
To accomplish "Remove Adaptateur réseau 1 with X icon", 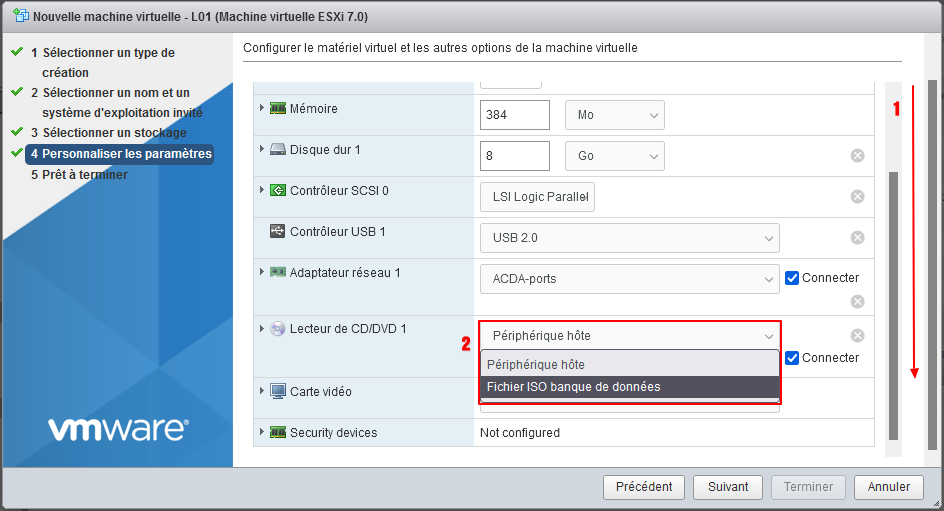I will (x=857, y=301).
